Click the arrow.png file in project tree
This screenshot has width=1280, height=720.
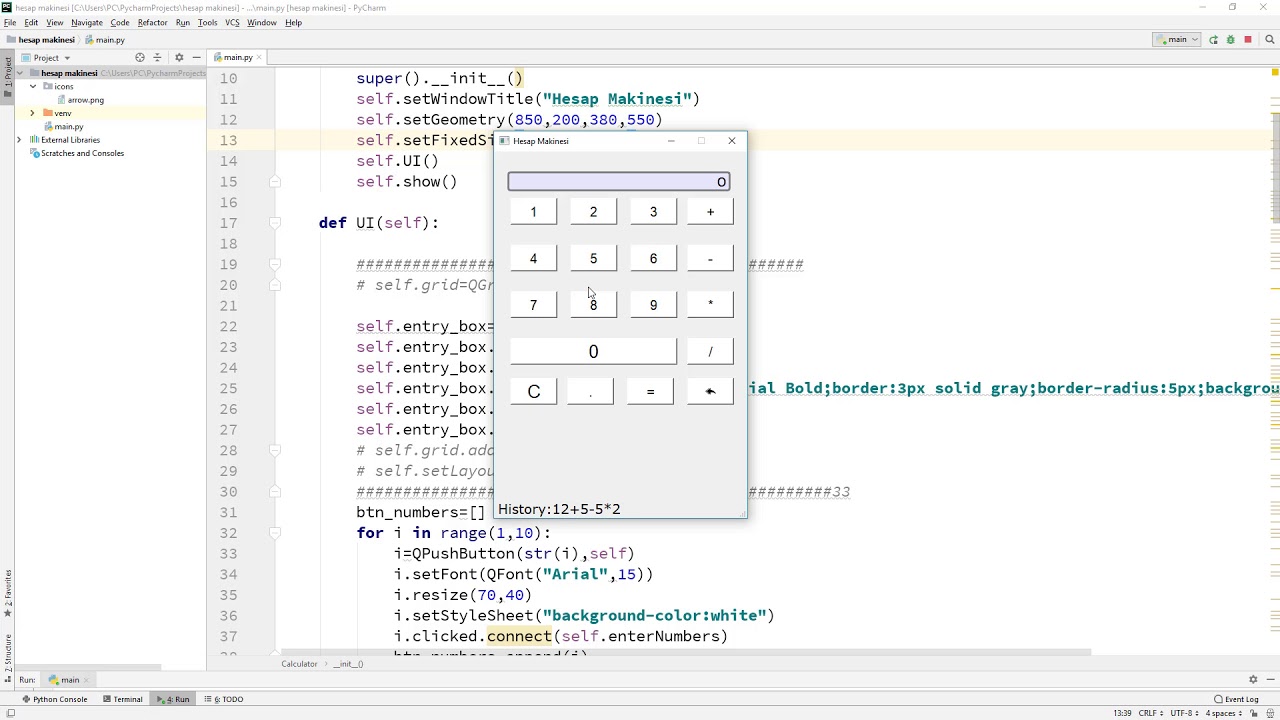pyautogui.click(x=85, y=100)
